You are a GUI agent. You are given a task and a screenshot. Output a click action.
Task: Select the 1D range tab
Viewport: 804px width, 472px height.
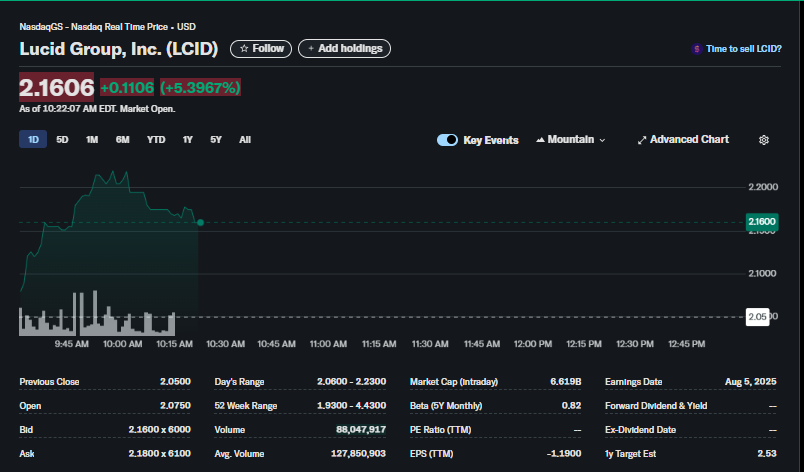click(x=33, y=139)
